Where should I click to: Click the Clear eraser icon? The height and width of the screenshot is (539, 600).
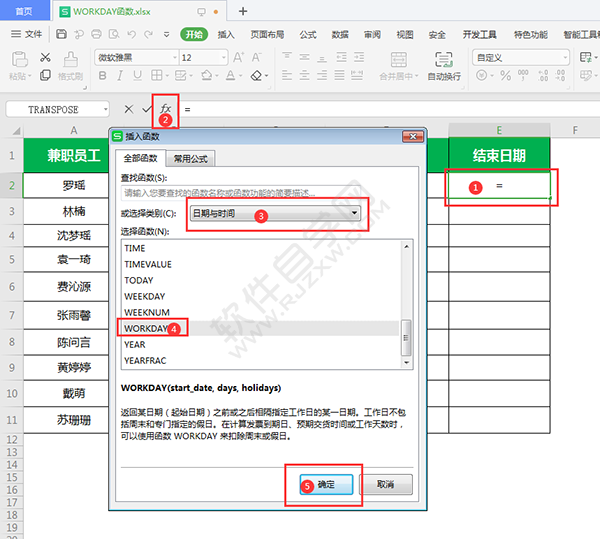click(256, 75)
